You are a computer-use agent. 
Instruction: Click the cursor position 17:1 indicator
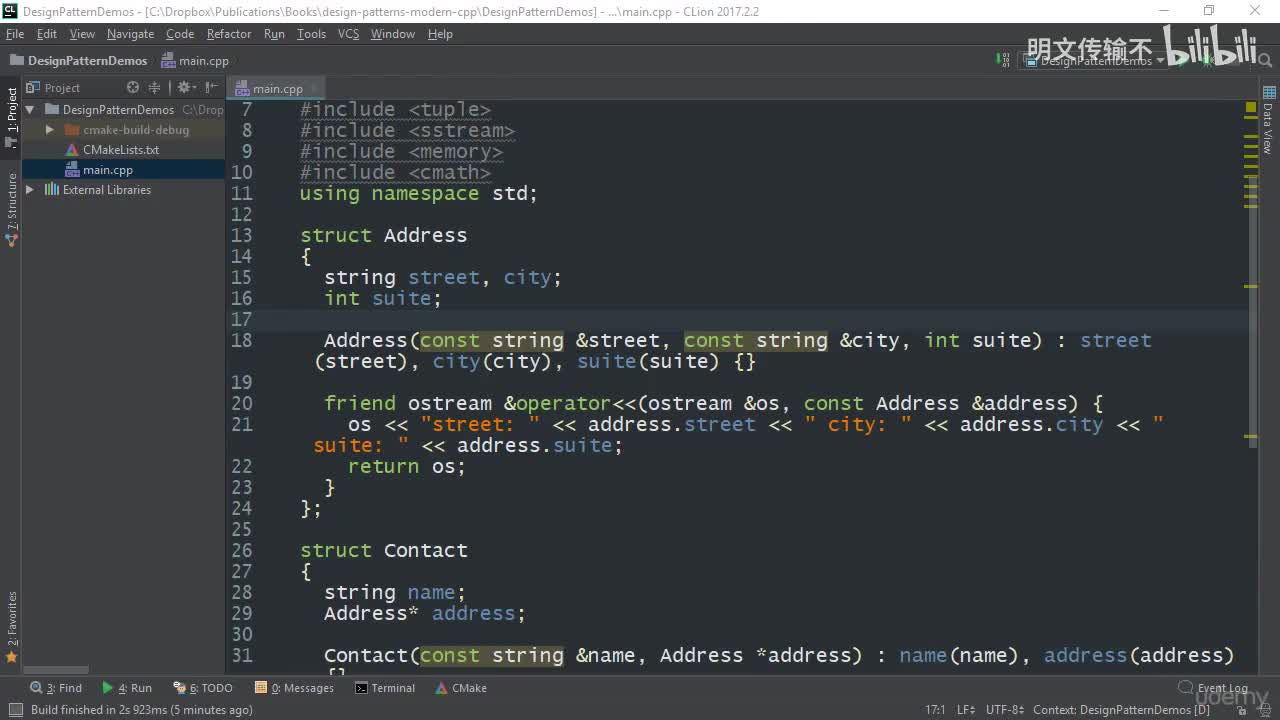pyautogui.click(x=935, y=710)
